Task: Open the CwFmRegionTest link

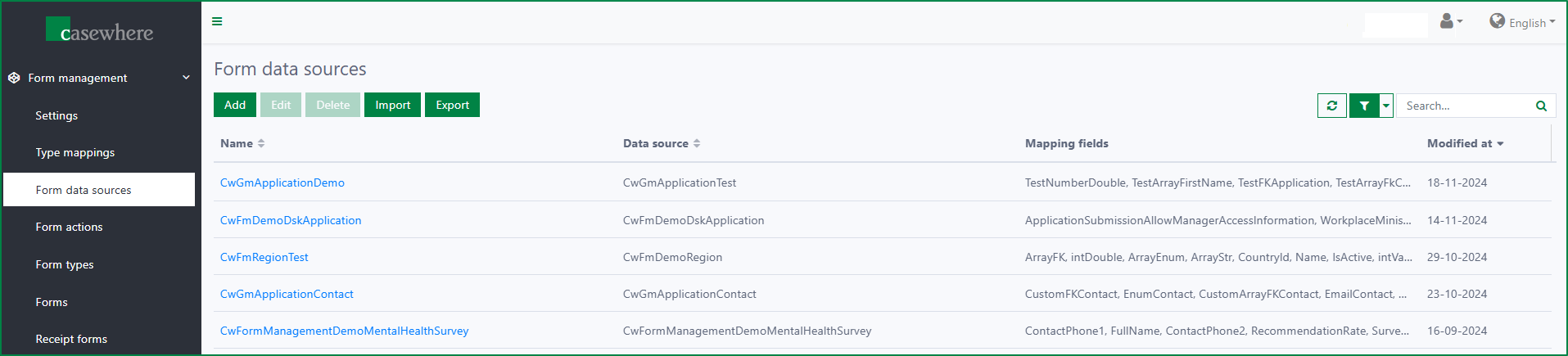Action: tap(264, 257)
